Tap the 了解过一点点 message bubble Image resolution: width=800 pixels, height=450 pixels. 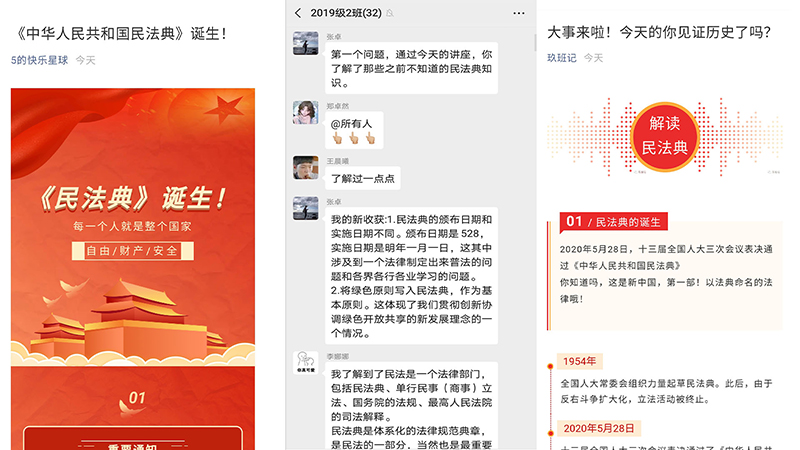(x=363, y=179)
